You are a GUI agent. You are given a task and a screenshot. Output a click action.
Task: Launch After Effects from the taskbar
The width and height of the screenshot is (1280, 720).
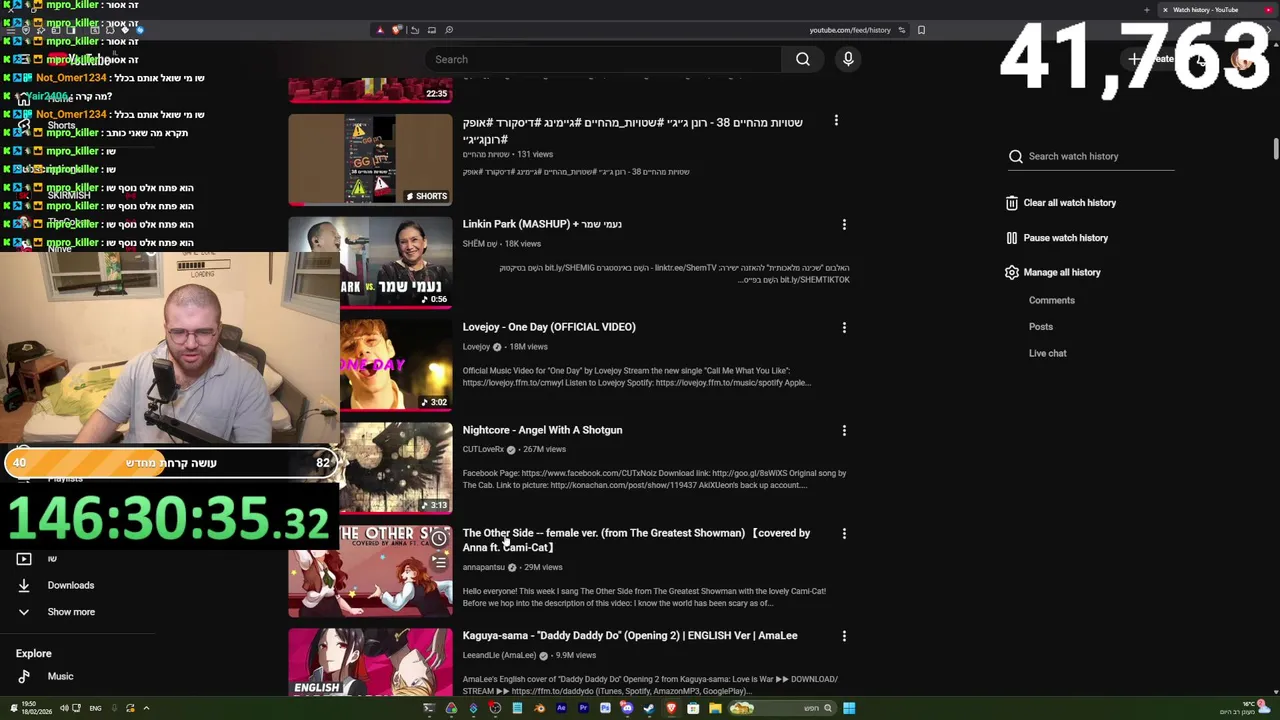(x=561, y=708)
